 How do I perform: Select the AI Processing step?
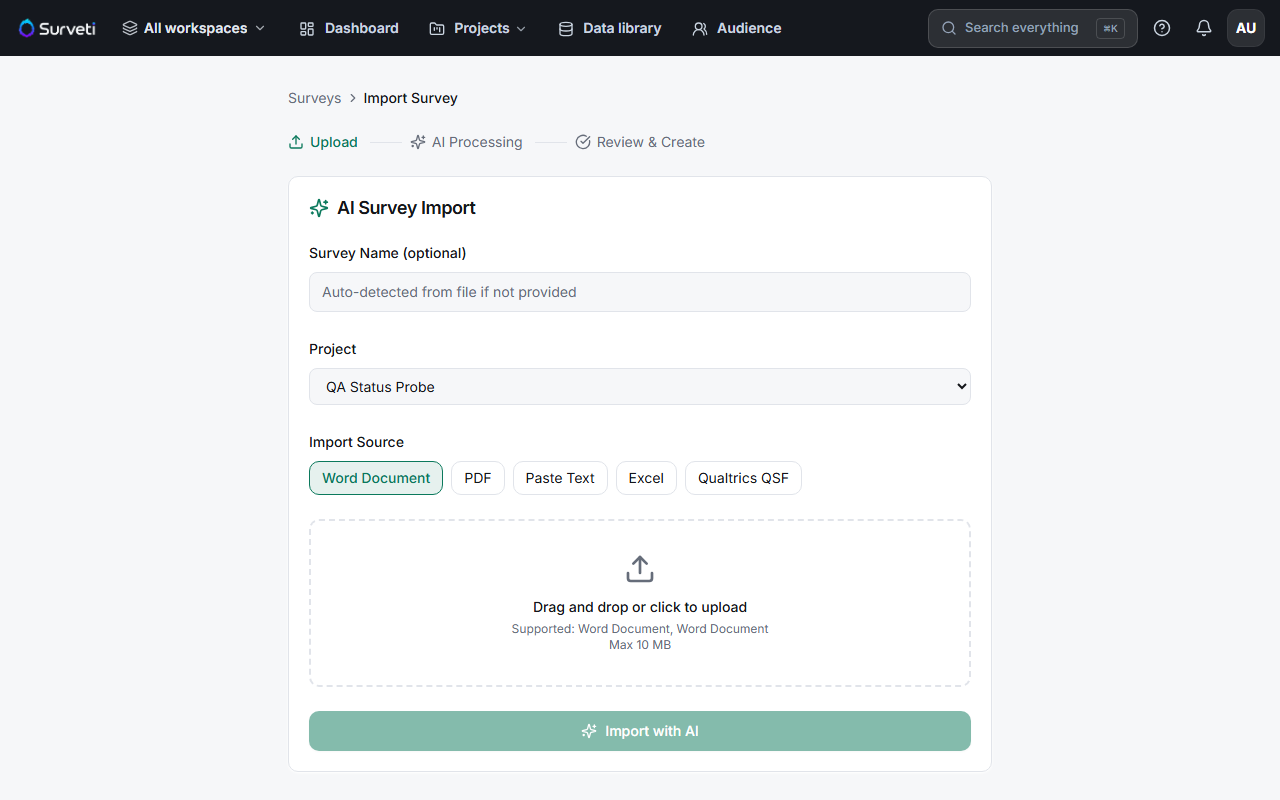tap(466, 142)
